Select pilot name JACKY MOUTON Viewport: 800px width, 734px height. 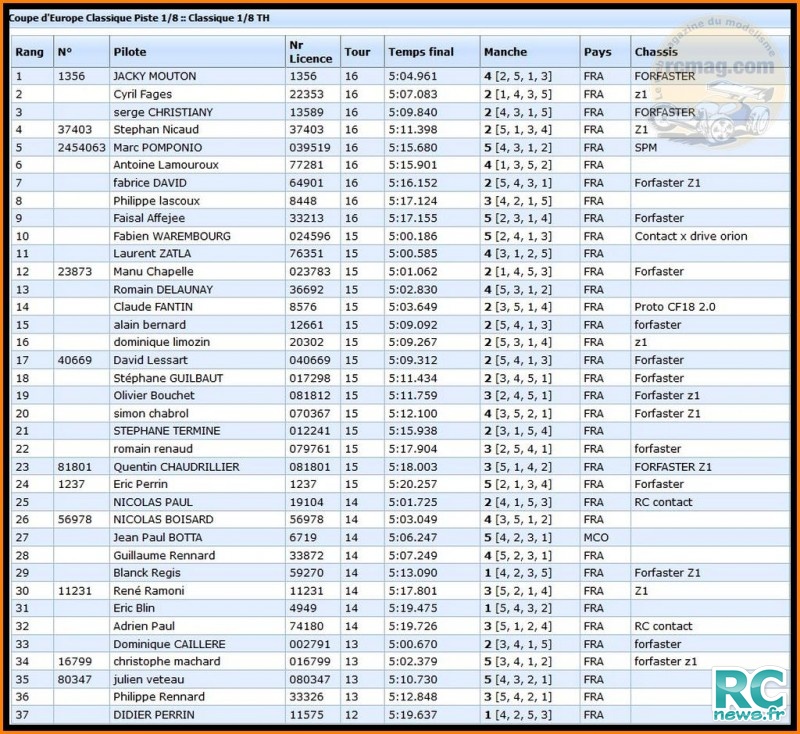[x=155, y=77]
